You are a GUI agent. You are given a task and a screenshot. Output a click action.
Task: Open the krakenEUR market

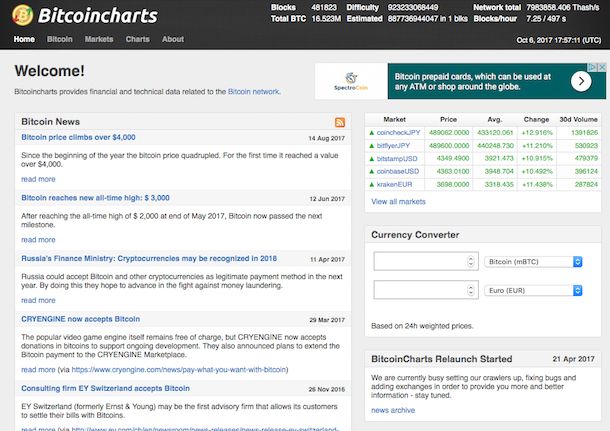pos(394,184)
